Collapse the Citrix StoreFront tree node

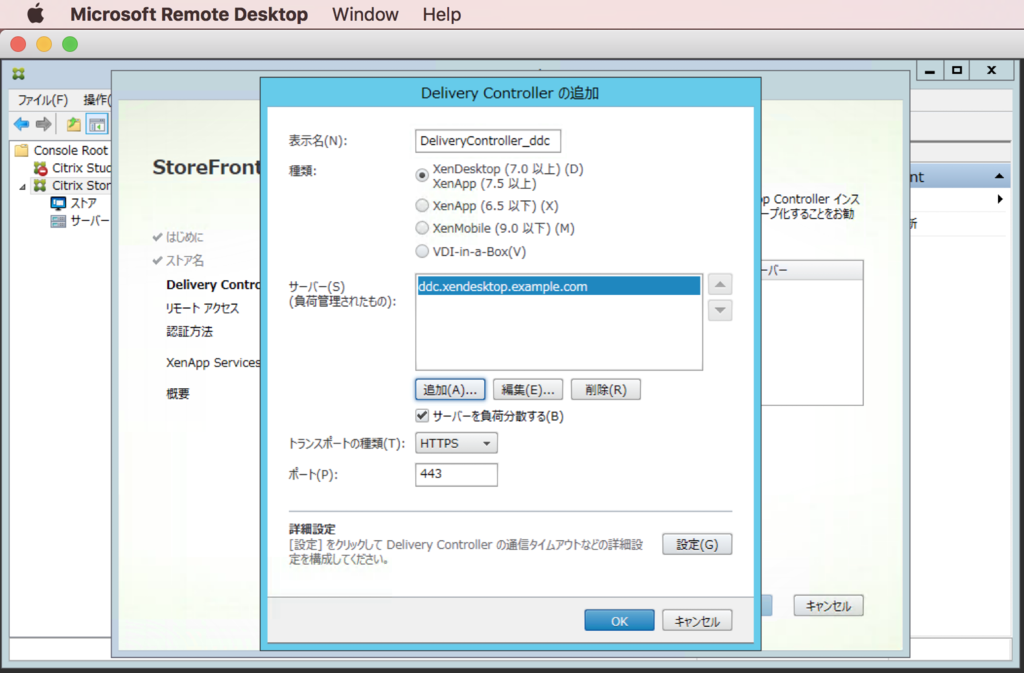[x=23, y=187]
